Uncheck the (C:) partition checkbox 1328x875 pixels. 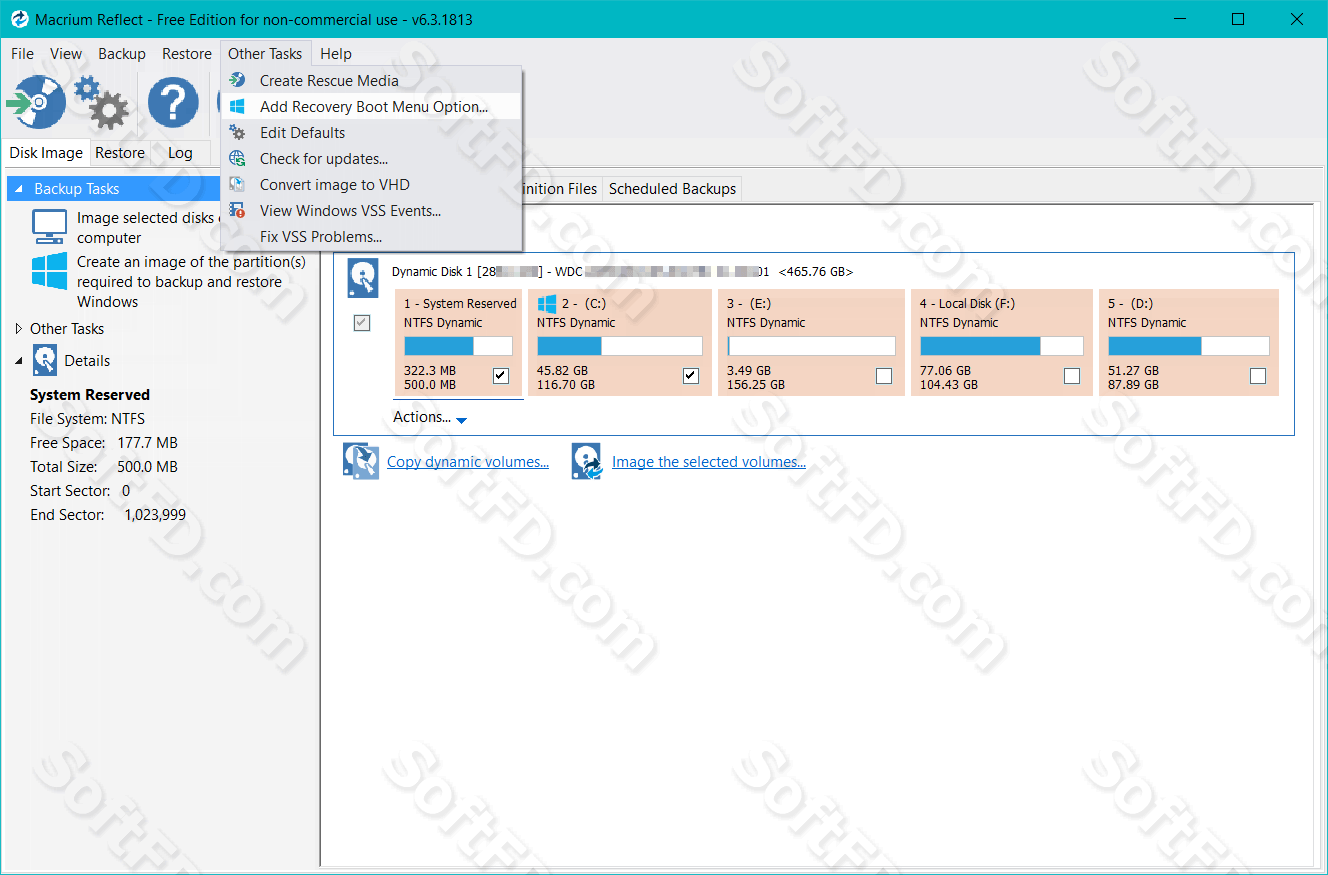(x=690, y=376)
